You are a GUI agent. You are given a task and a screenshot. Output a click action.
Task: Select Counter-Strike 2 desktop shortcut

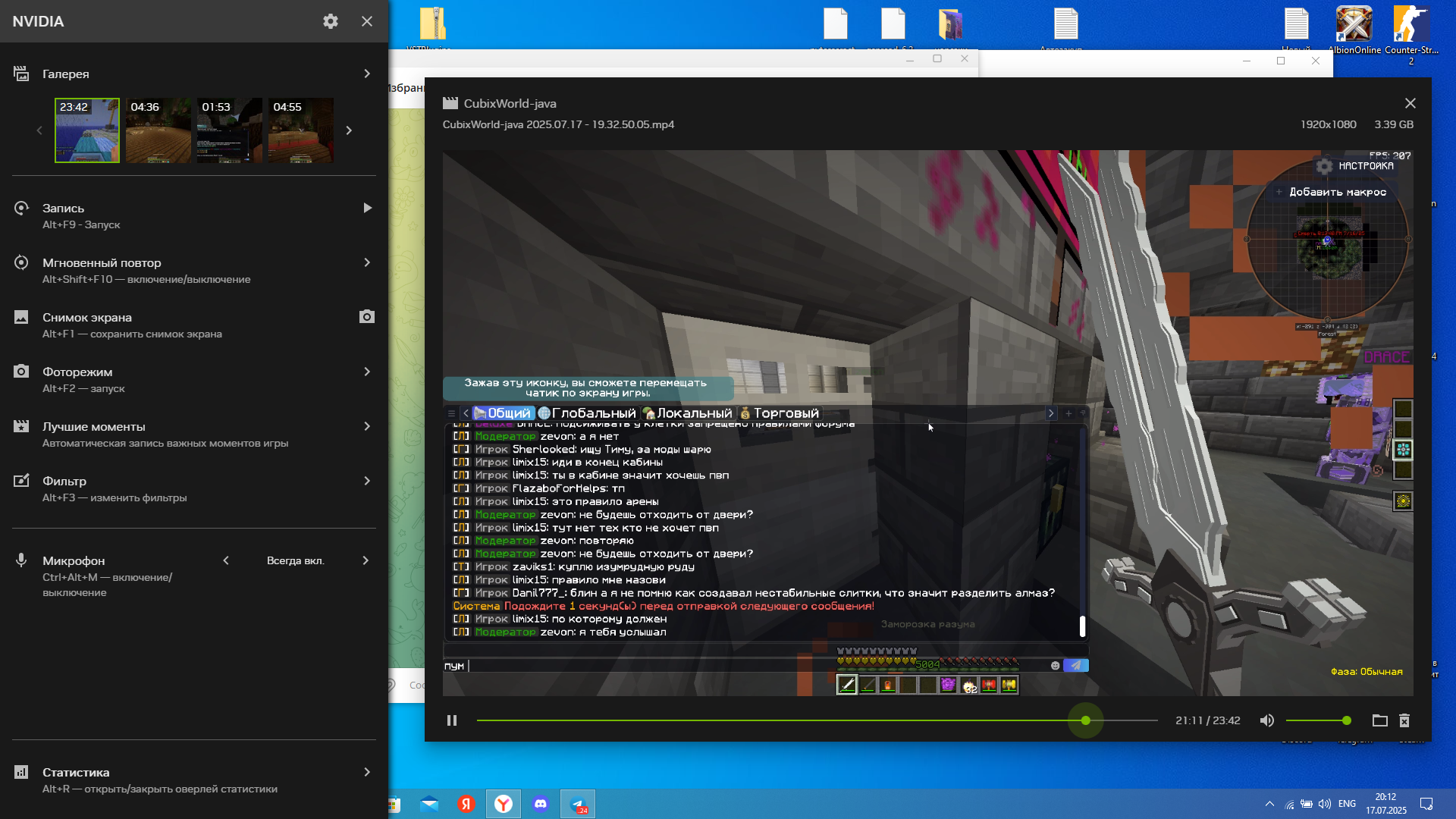1411,35
